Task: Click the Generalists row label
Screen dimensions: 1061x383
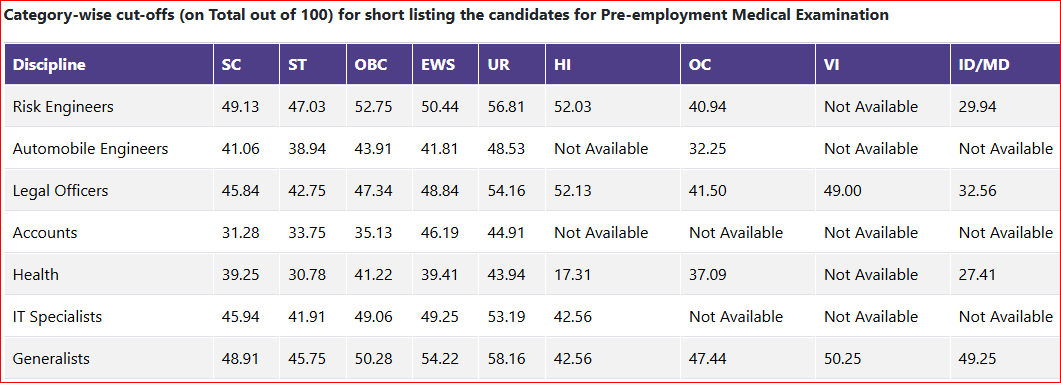Action: point(51,359)
